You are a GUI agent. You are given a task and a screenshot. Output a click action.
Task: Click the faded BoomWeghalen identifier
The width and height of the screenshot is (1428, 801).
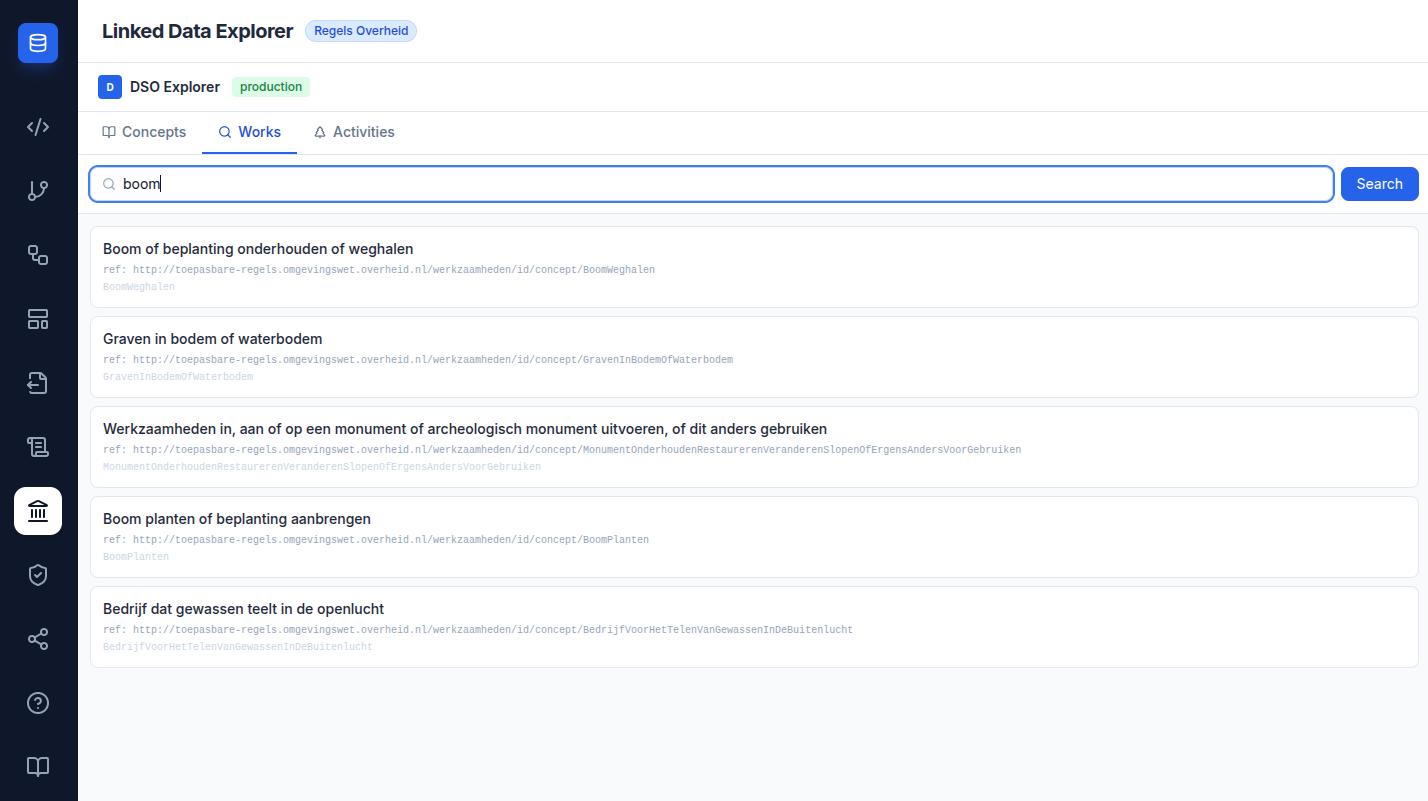pos(139,287)
